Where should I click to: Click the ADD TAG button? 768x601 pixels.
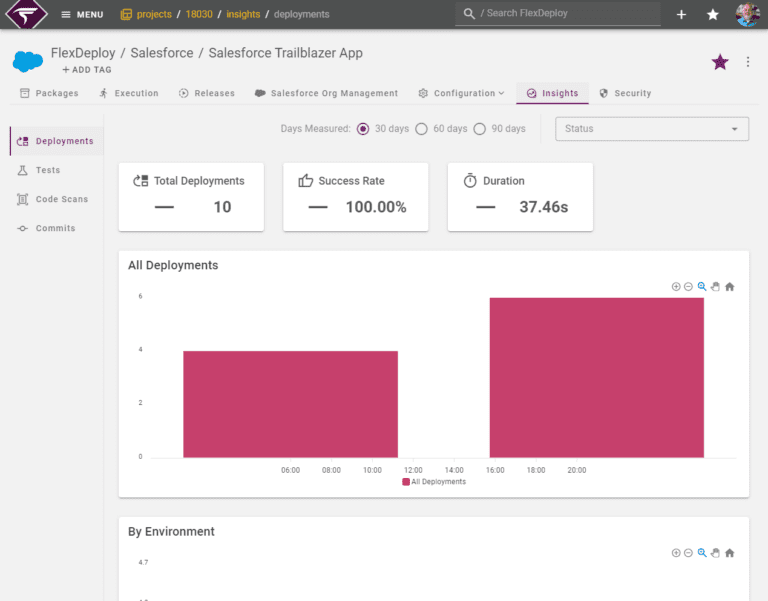click(87, 70)
